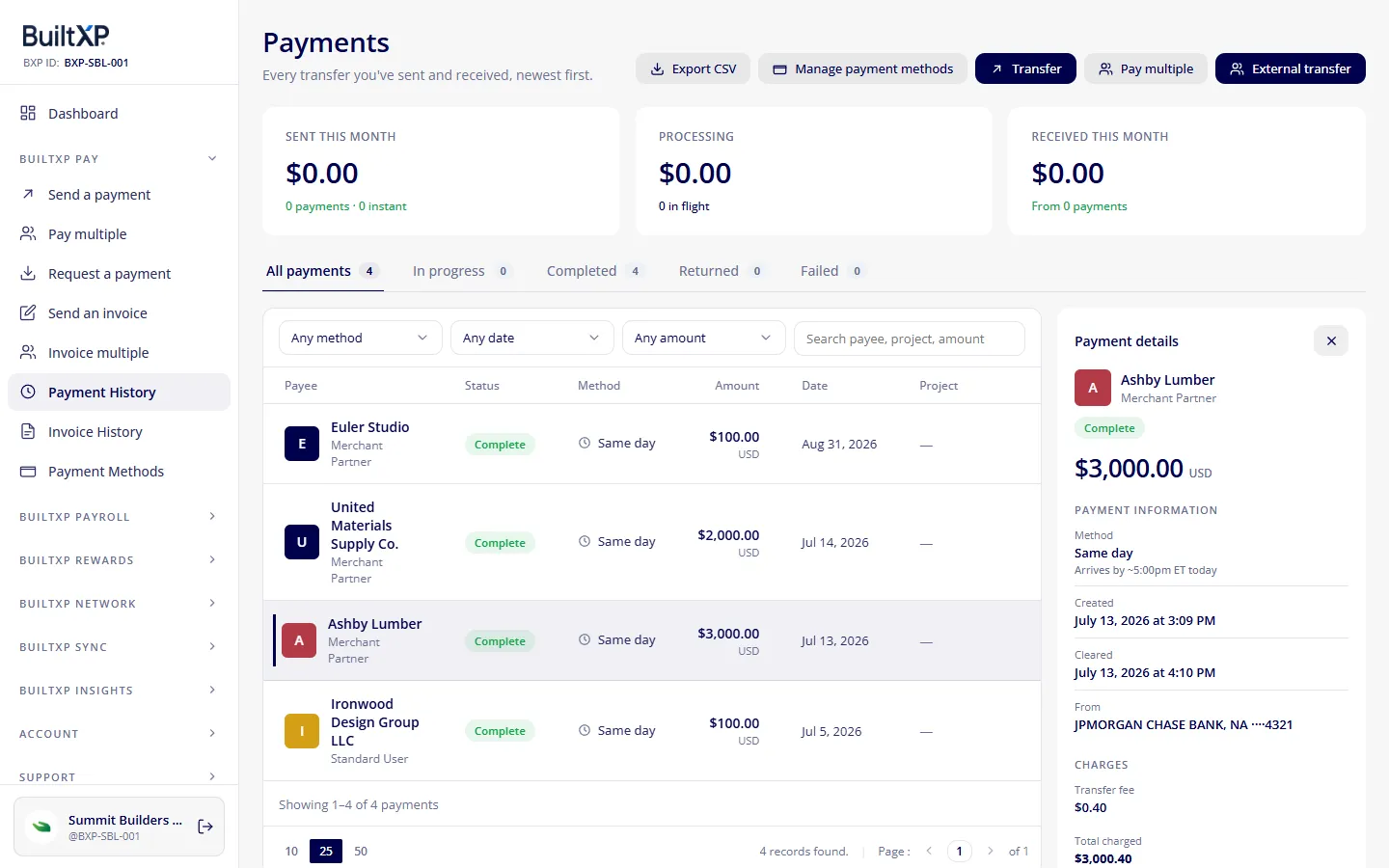
Task: Set page size to 10
Action: 291,851
